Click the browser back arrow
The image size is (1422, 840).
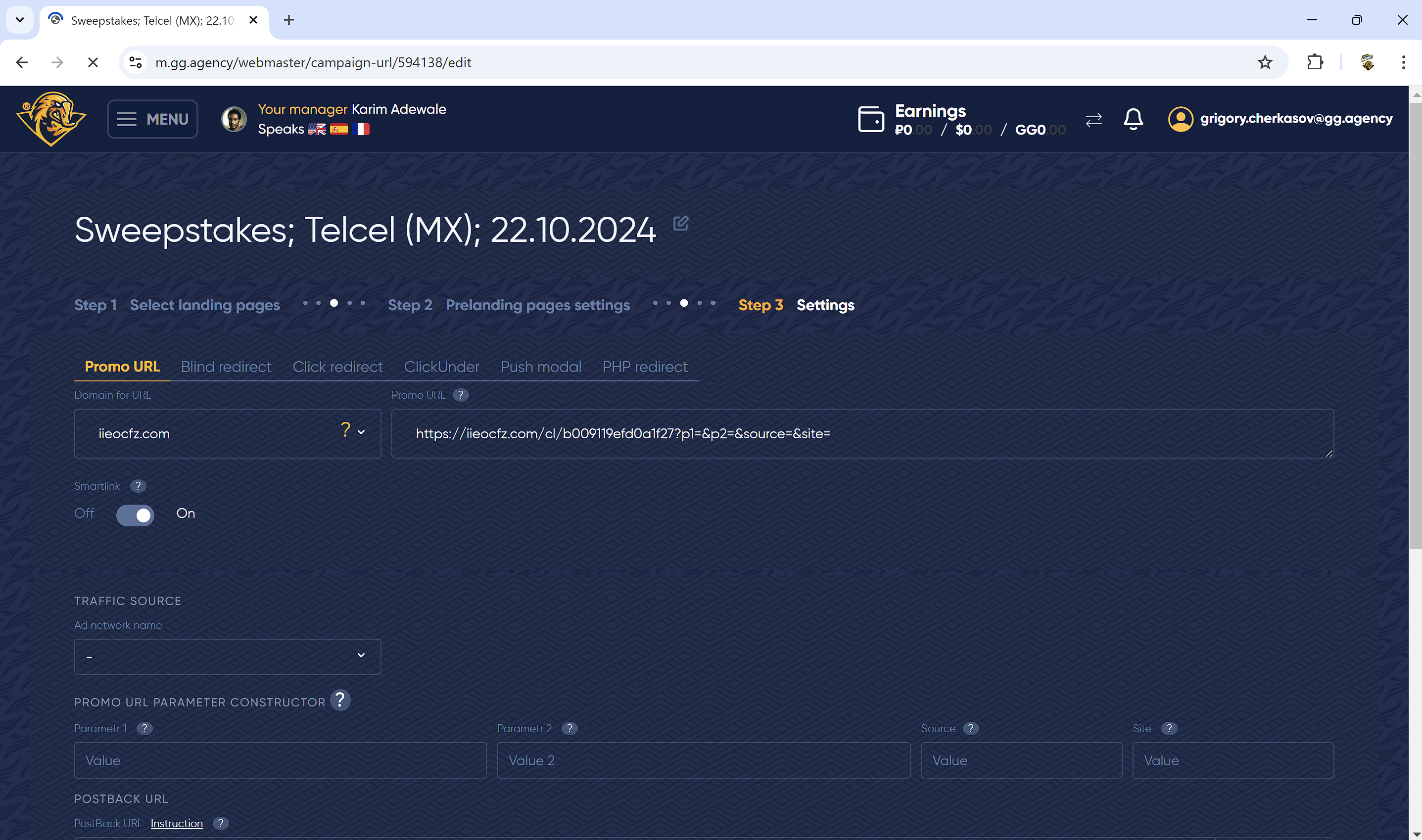pos(22,62)
